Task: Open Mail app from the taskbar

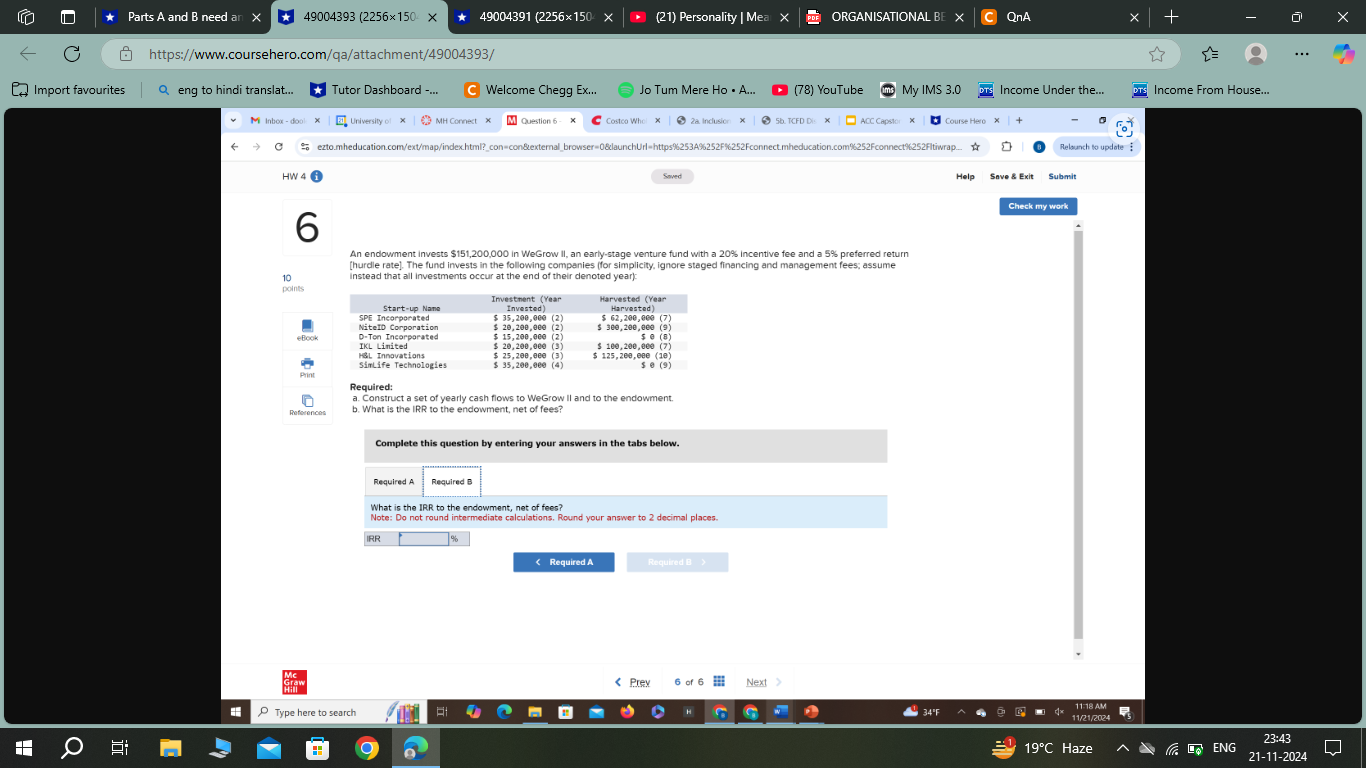Action: point(269,748)
